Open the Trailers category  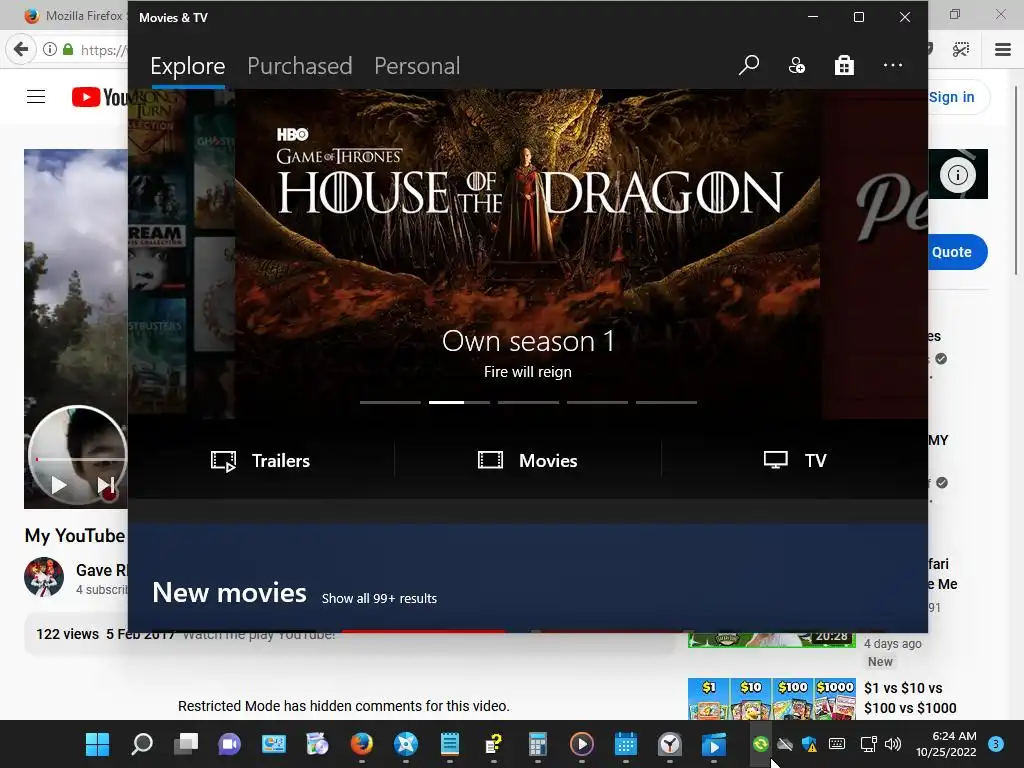pos(261,460)
